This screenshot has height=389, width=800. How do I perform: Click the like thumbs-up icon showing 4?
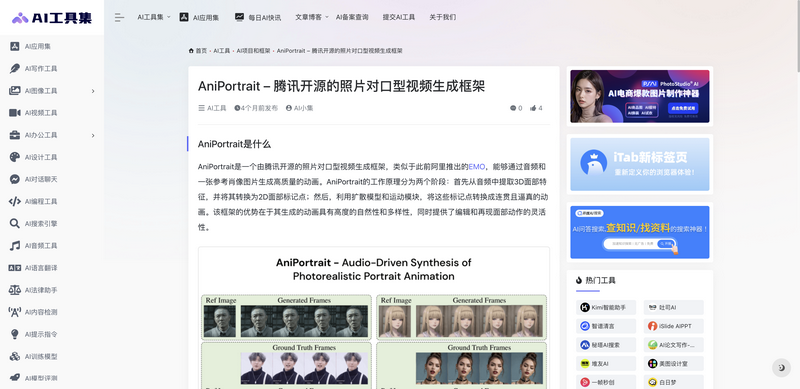pyautogui.click(x=533, y=108)
